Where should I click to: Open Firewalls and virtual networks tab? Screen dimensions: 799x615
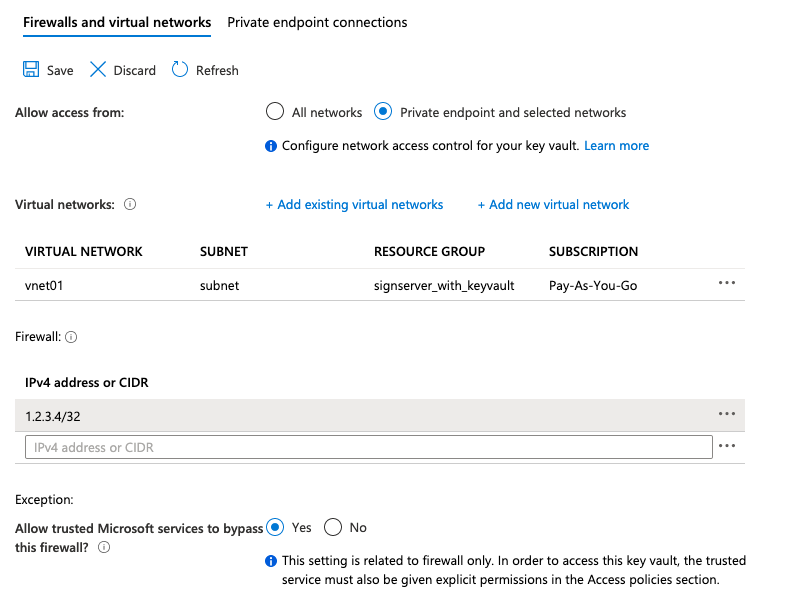[x=117, y=22]
